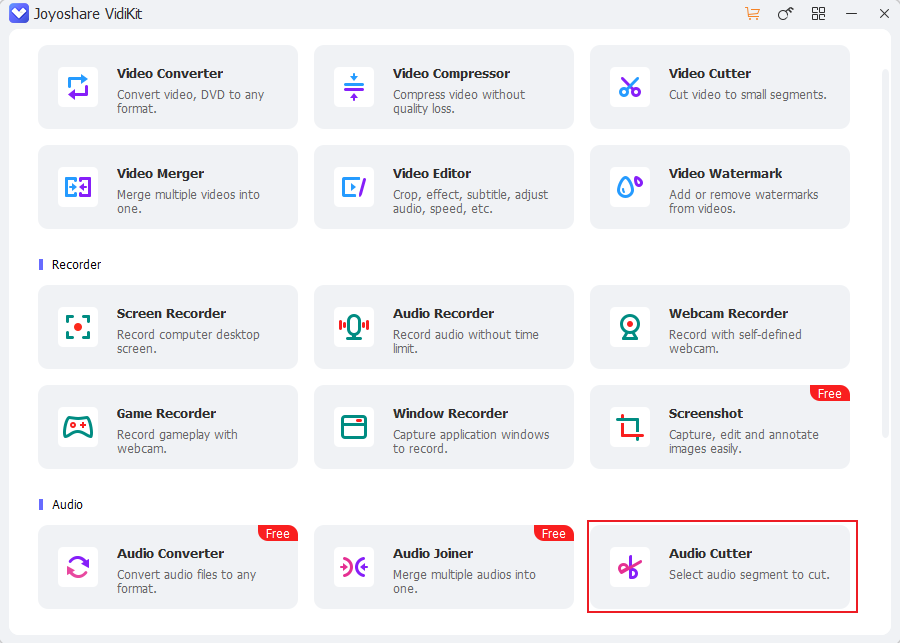
Task: Click 'Convert video, DVD to any format.' text
Action: coord(190,102)
